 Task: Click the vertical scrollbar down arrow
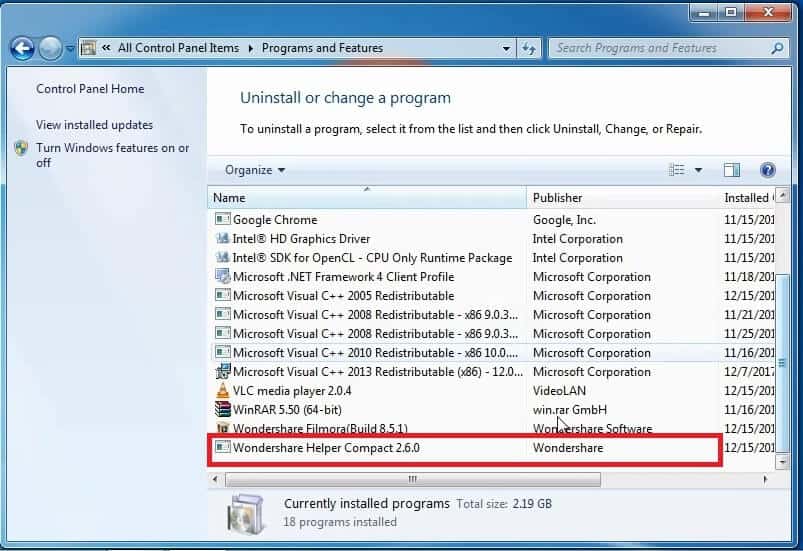(x=782, y=461)
